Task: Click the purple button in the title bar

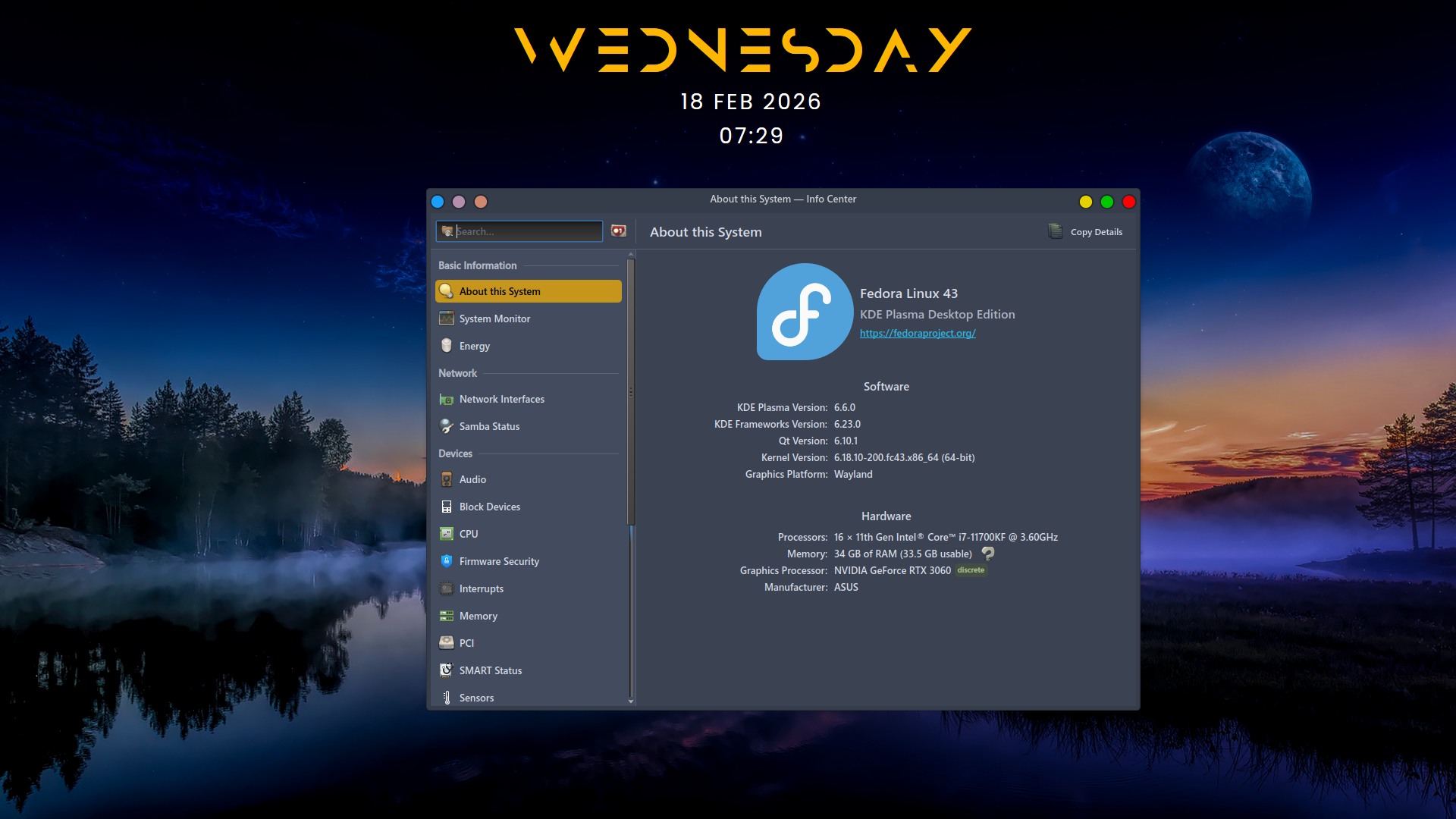Action: [459, 202]
